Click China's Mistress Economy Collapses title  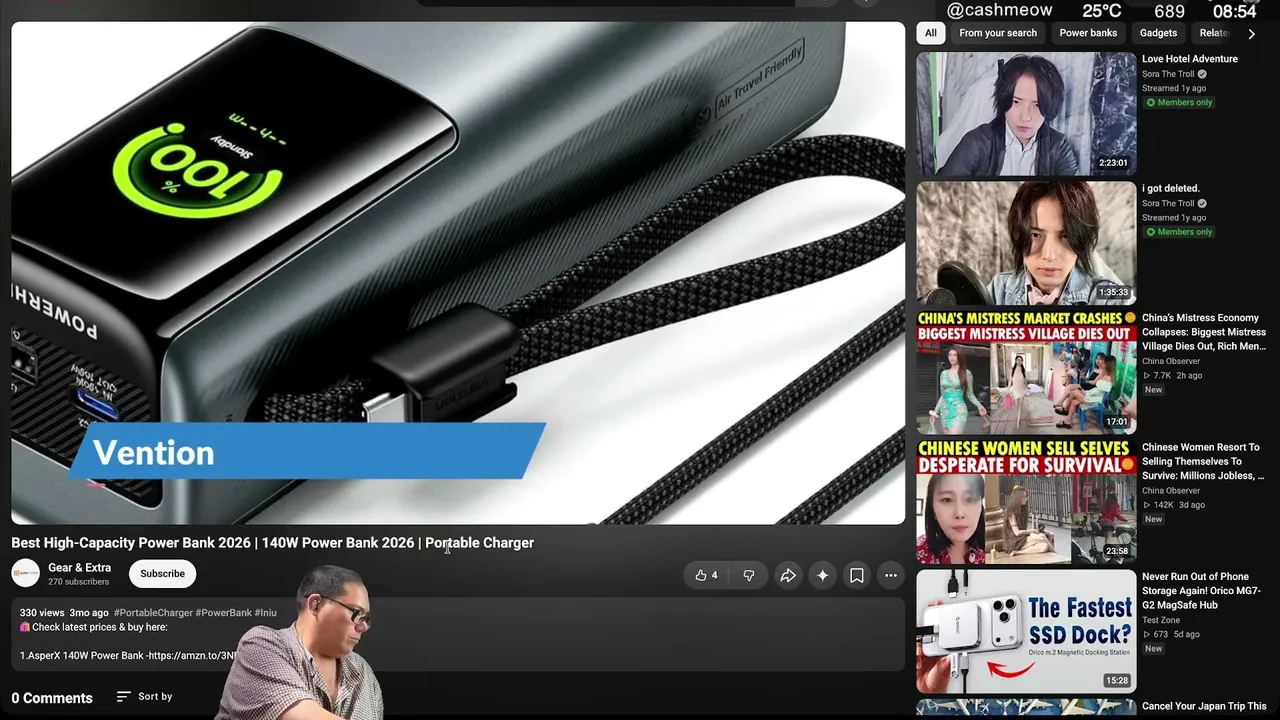point(1204,332)
